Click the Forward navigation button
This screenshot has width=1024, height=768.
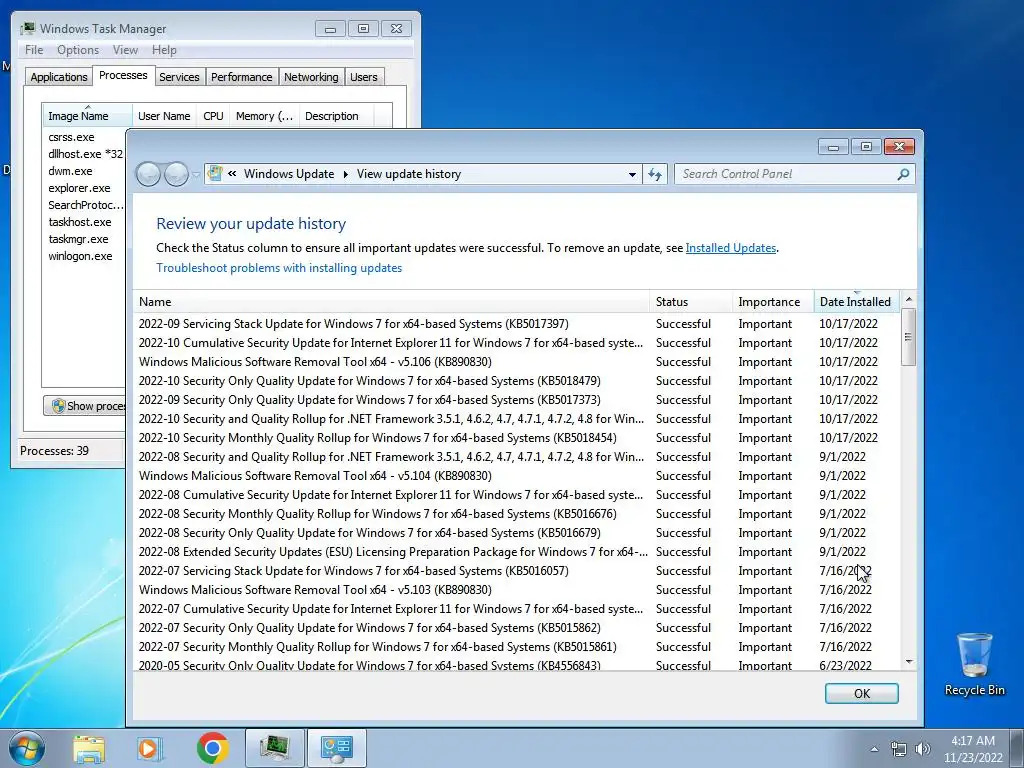(x=176, y=174)
